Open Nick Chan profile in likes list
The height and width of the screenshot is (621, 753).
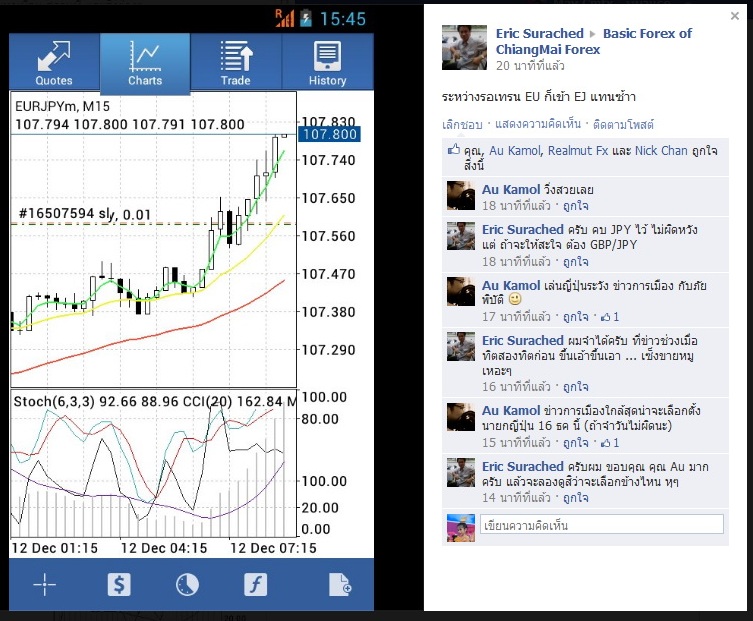(661, 151)
